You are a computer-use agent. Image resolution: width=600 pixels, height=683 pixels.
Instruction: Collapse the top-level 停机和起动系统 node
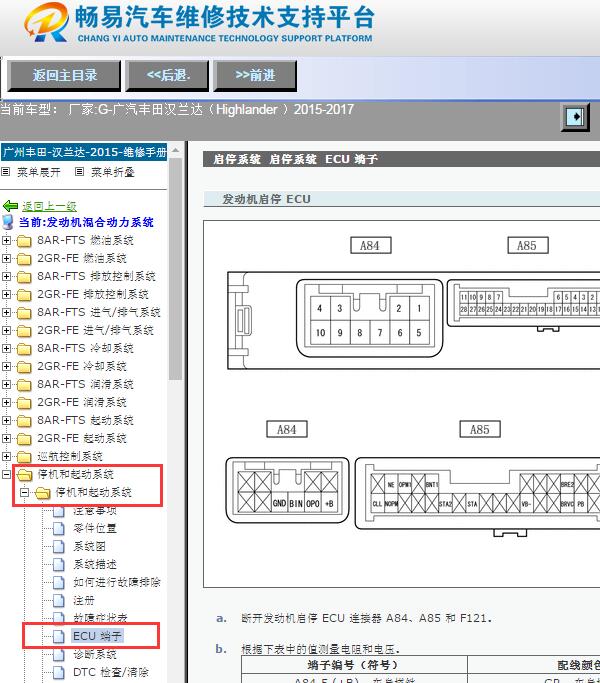tap(6, 474)
